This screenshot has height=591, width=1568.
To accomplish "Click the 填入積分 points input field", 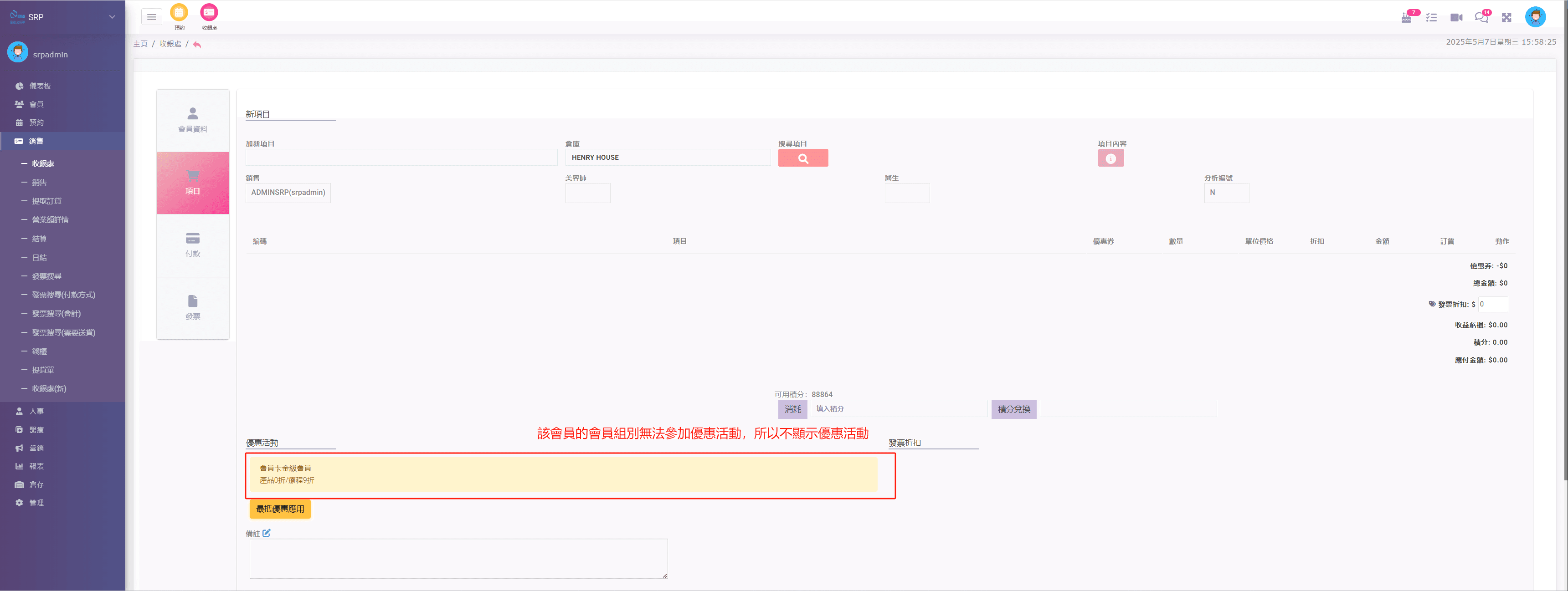I will pyautogui.click(x=898, y=408).
